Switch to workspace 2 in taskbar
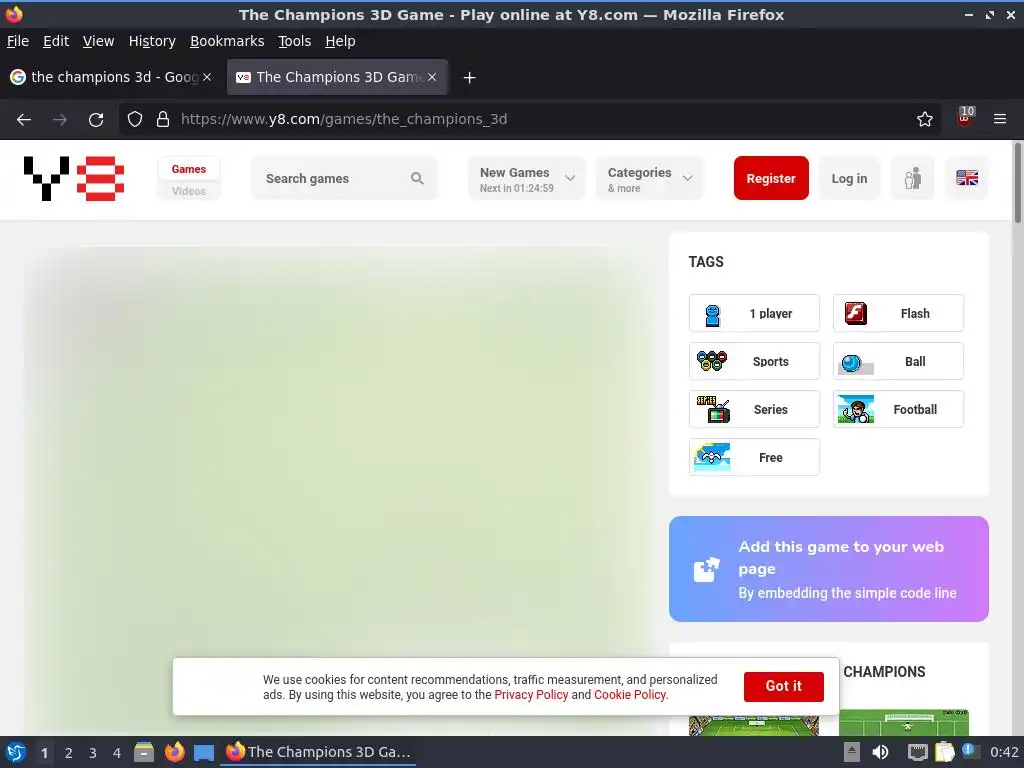 (69, 753)
